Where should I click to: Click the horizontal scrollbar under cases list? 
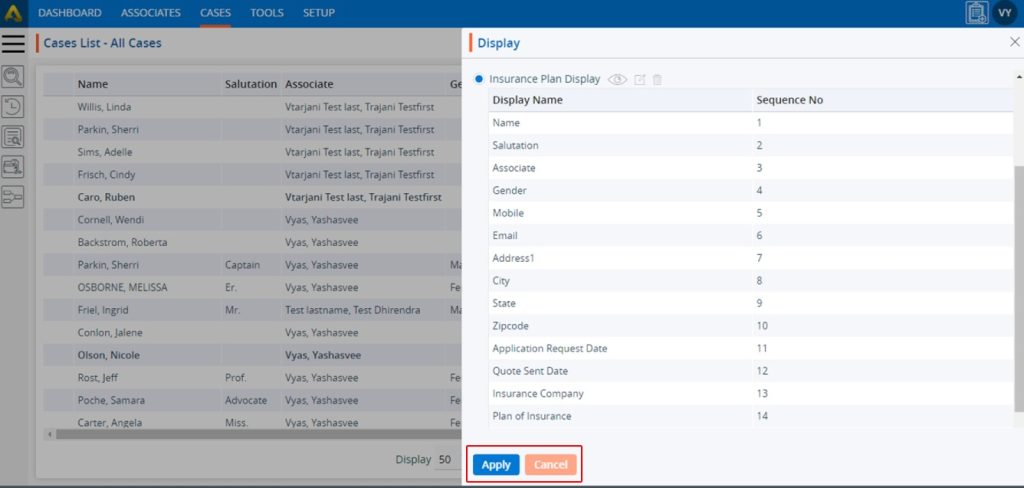pos(250,435)
